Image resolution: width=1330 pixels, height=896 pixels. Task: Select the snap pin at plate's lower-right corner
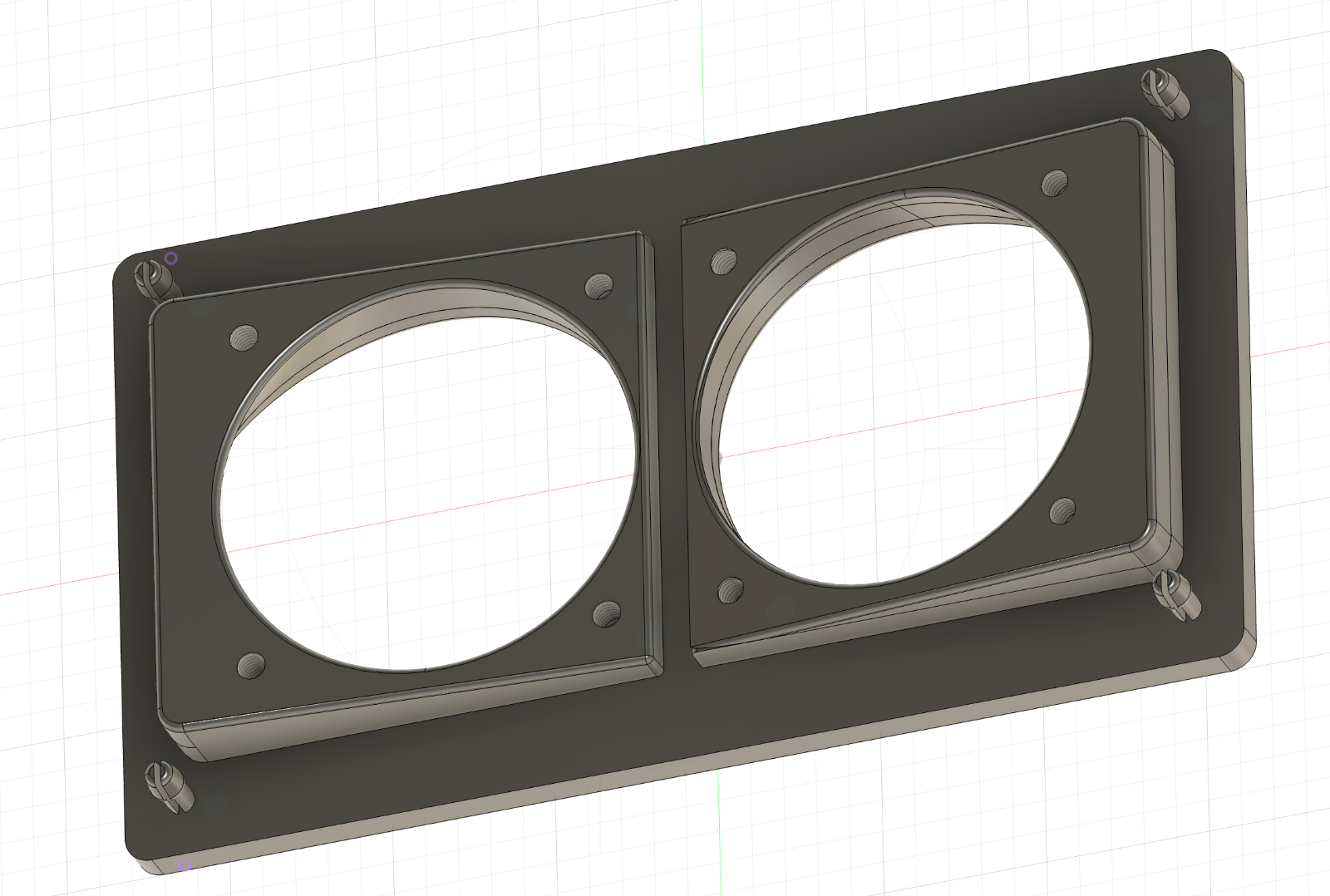point(1176,593)
